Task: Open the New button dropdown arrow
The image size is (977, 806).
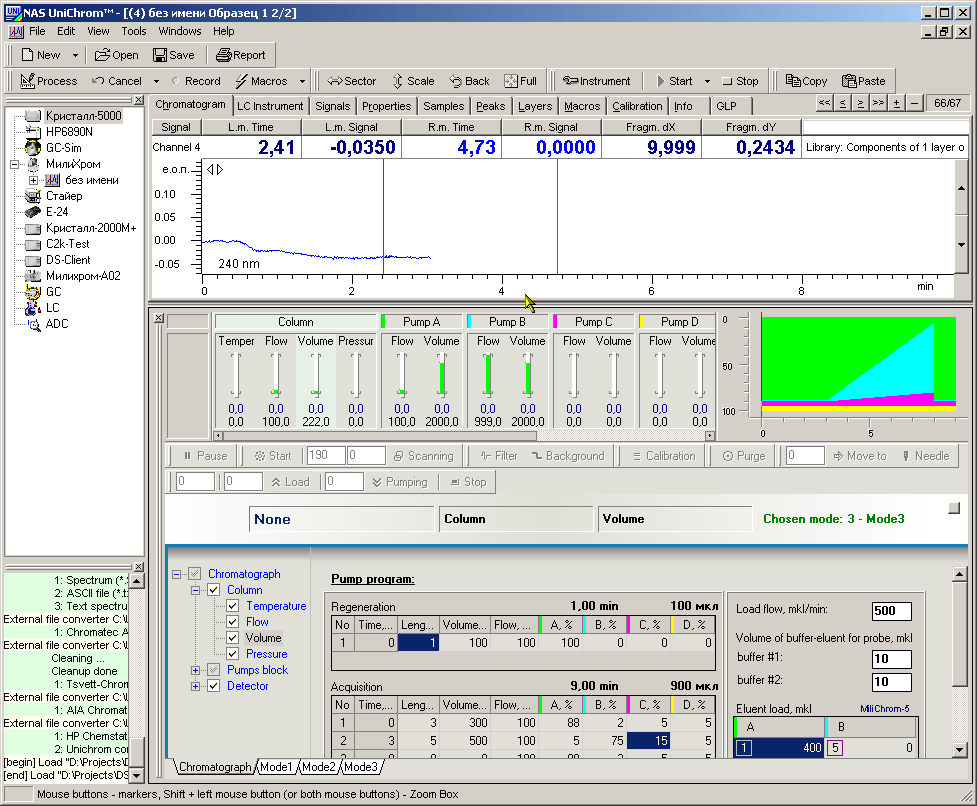Action: point(75,55)
